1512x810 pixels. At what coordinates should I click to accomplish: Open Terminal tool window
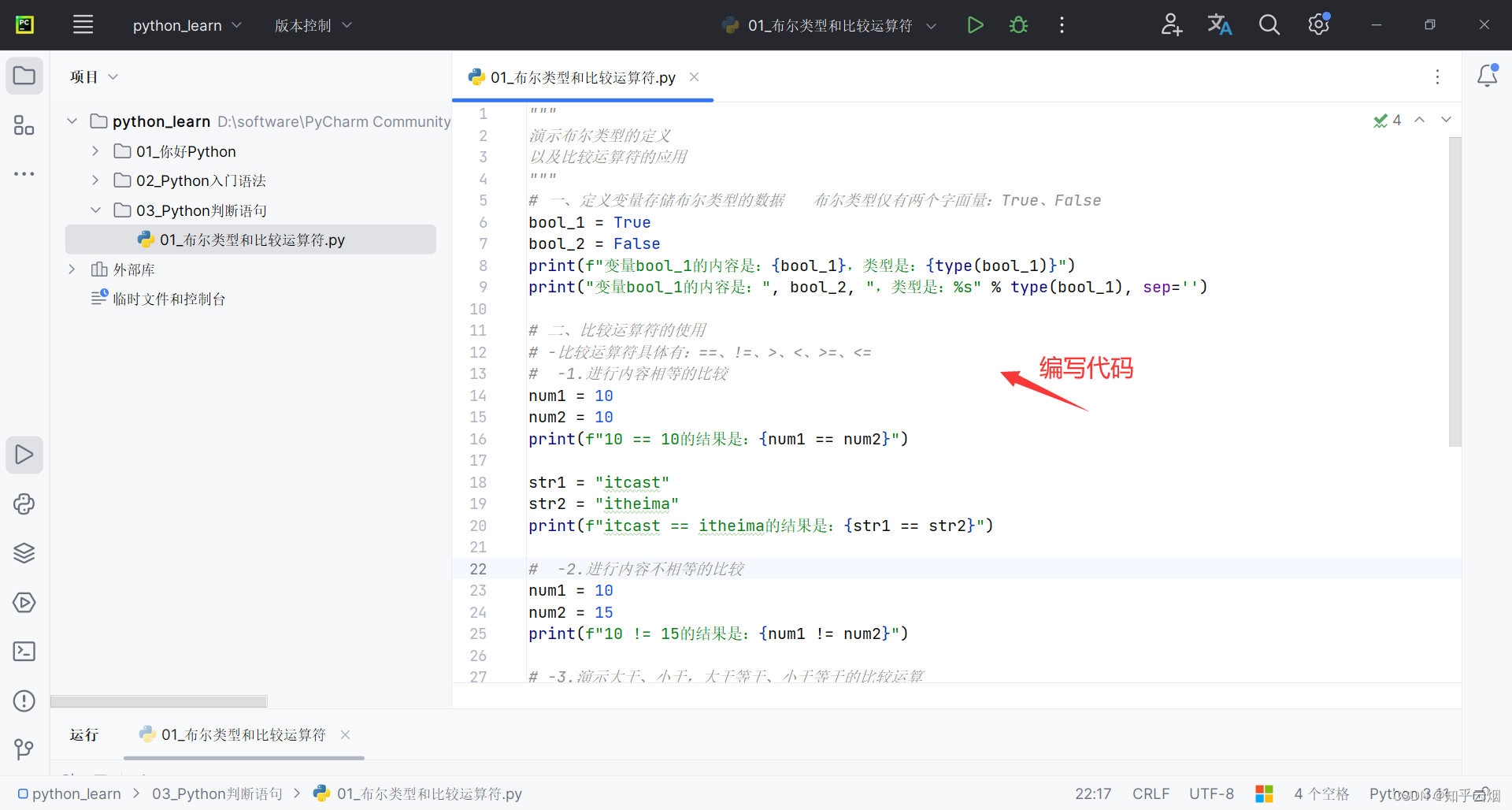24,652
